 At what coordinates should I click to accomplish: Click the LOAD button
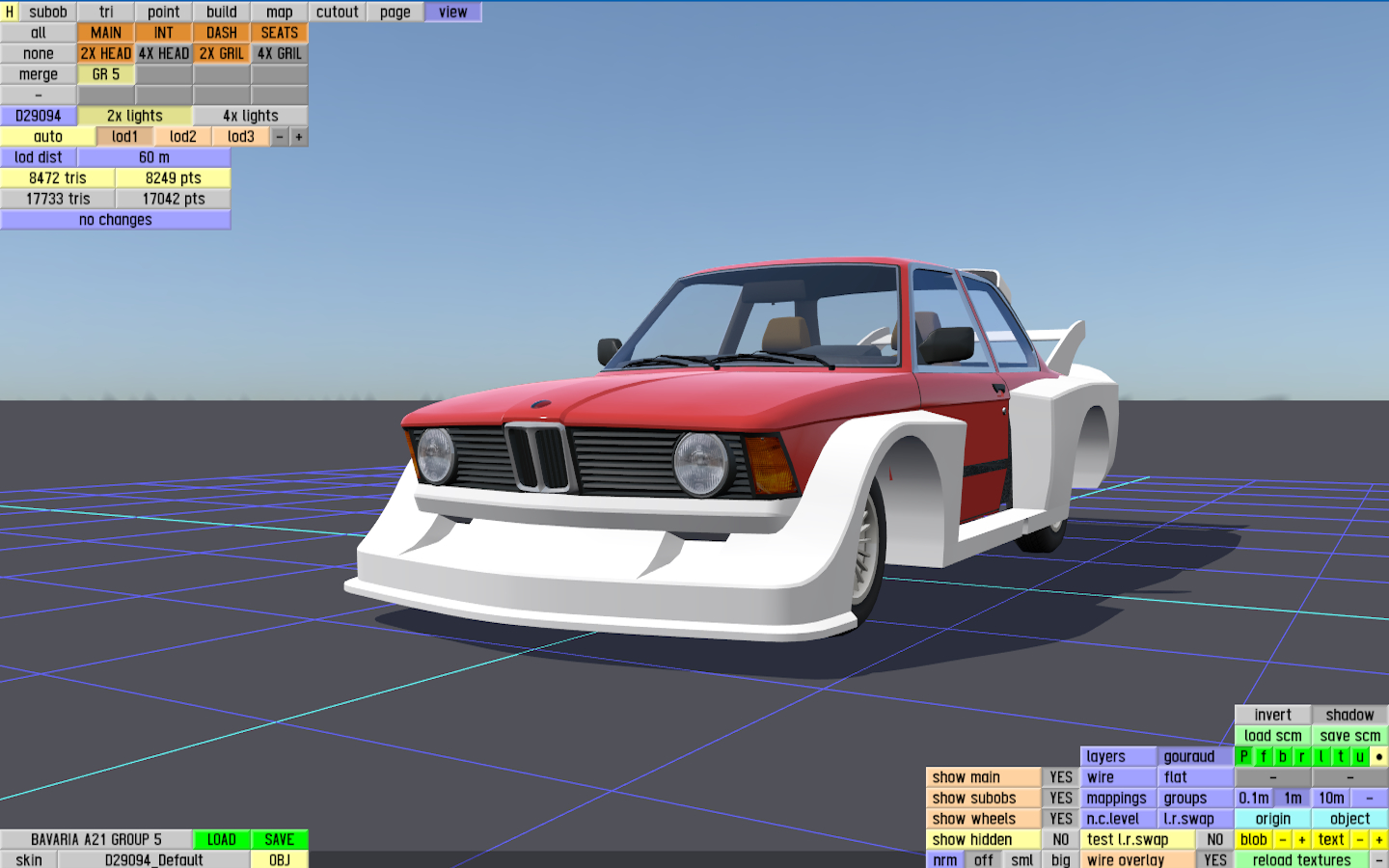tap(222, 840)
